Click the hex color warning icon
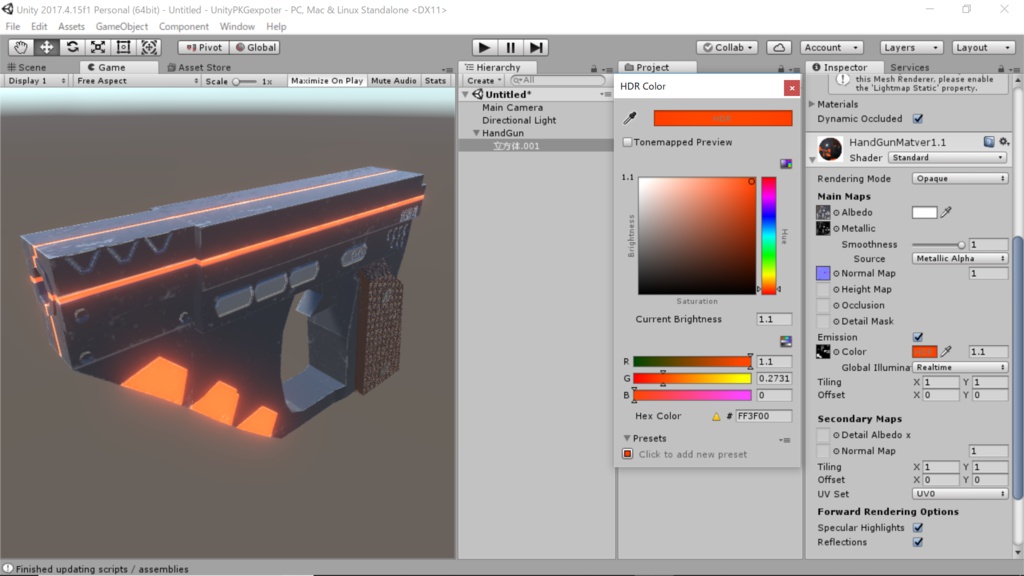This screenshot has width=1024, height=576. click(716, 416)
